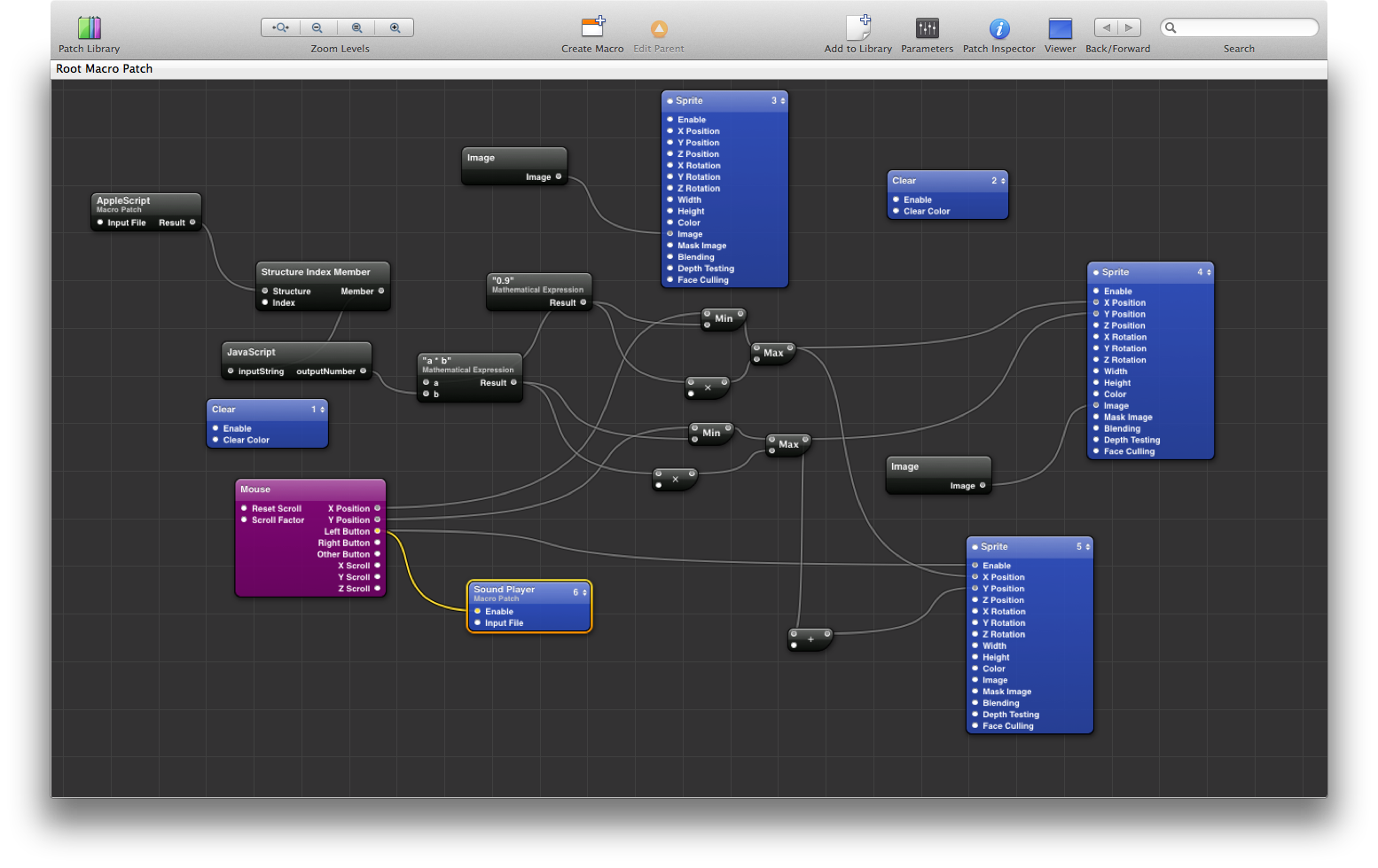Open the Patch Inspector
Viewport: 1378px width, 868px height.
pos(998,28)
